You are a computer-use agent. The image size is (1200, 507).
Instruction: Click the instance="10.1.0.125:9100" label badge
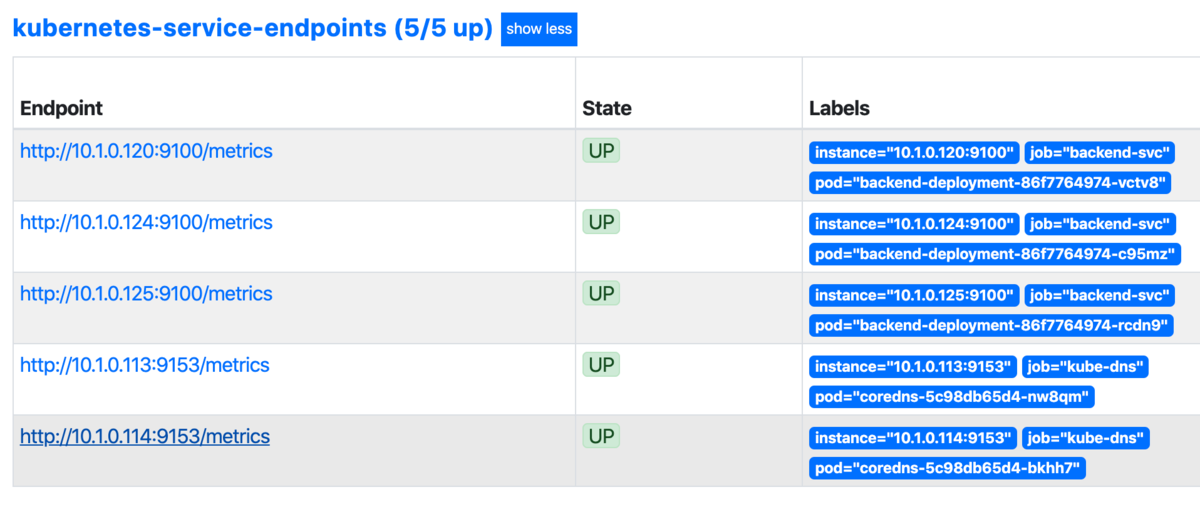(914, 296)
